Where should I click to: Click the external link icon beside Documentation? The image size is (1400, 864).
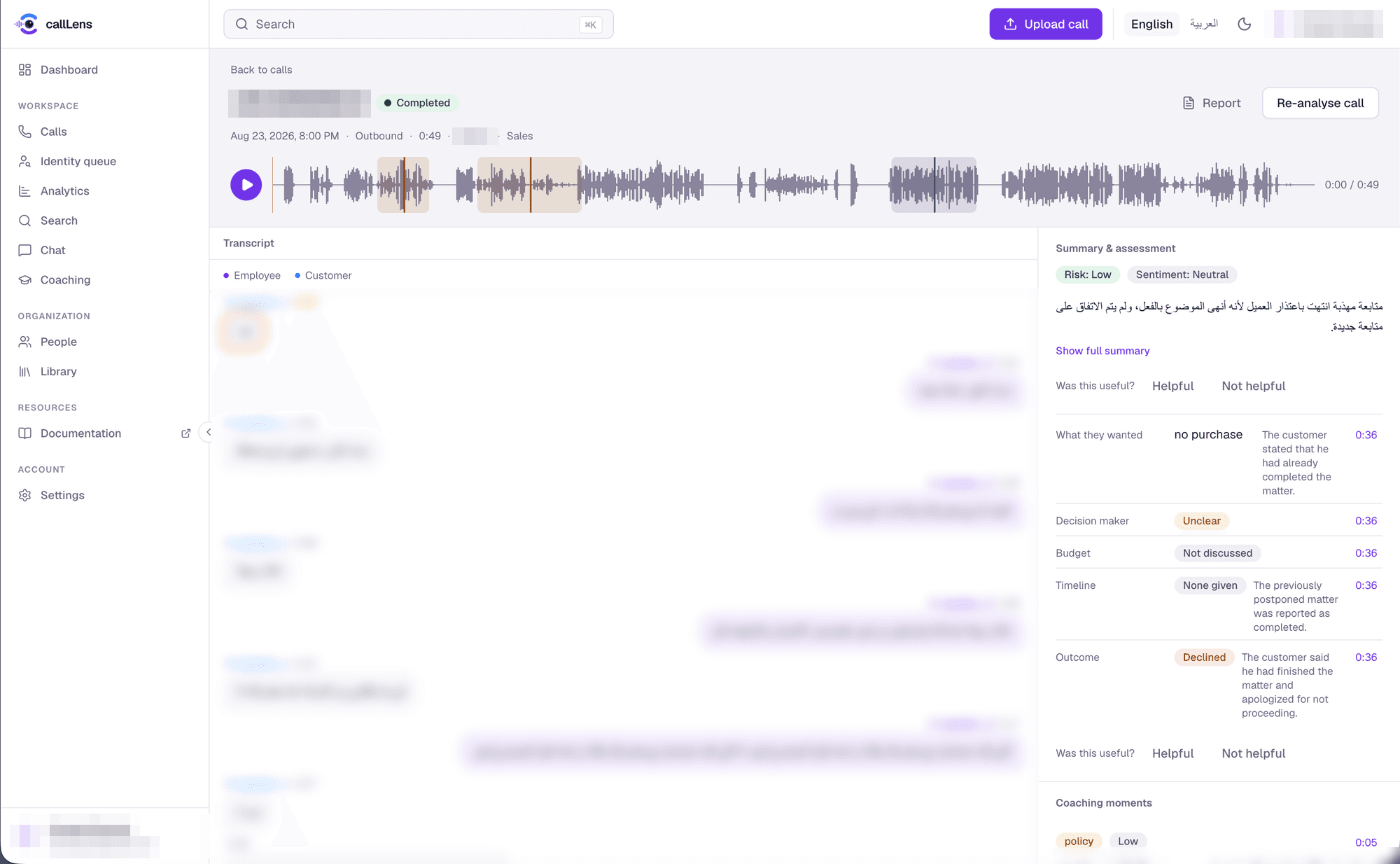click(x=185, y=433)
